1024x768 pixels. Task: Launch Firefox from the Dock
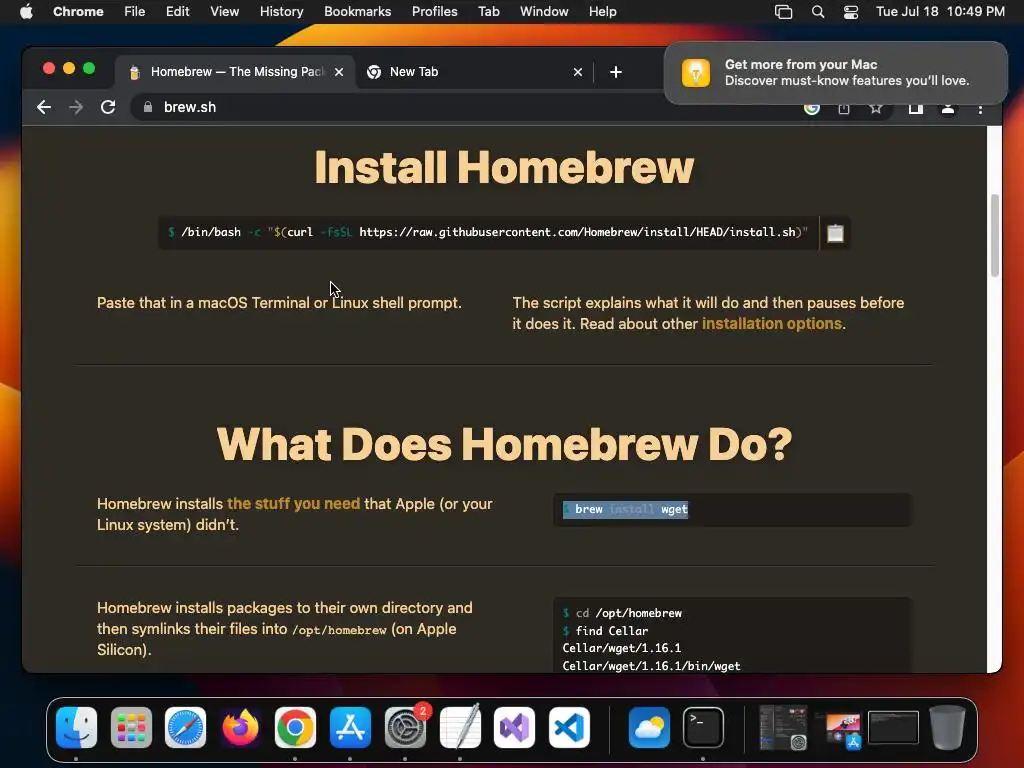[240, 727]
